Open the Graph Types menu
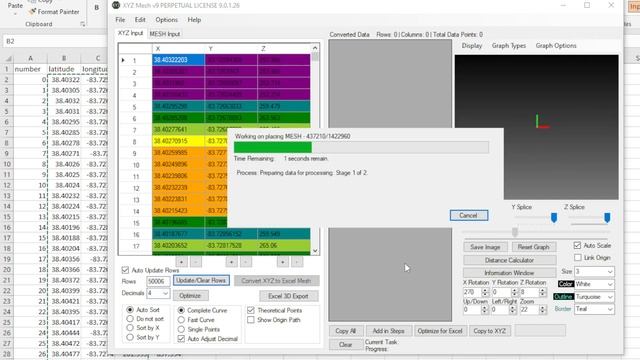Image resolution: width=640 pixels, height=360 pixels. click(x=509, y=46)
